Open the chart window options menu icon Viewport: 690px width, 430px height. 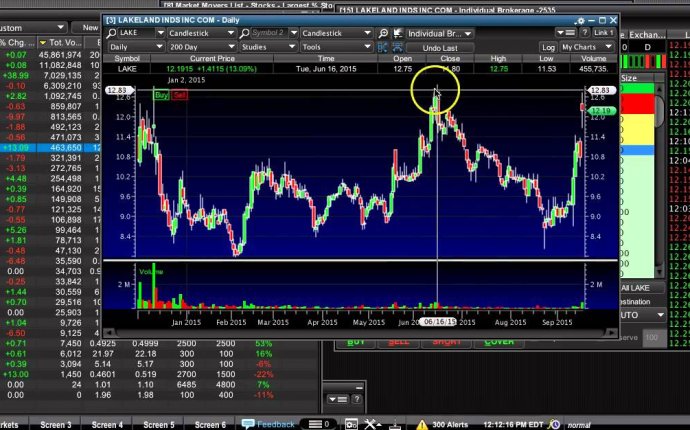click(566, 33)
